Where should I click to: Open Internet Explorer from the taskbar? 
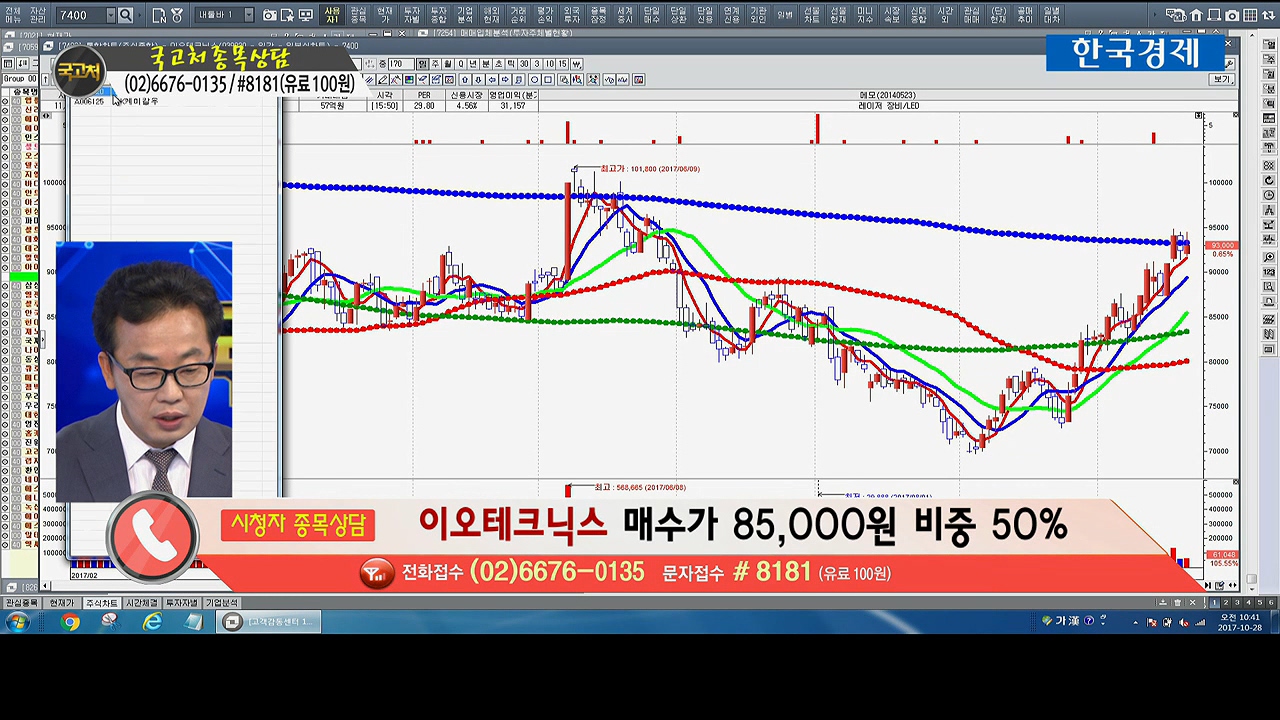(x=152, y=622)
